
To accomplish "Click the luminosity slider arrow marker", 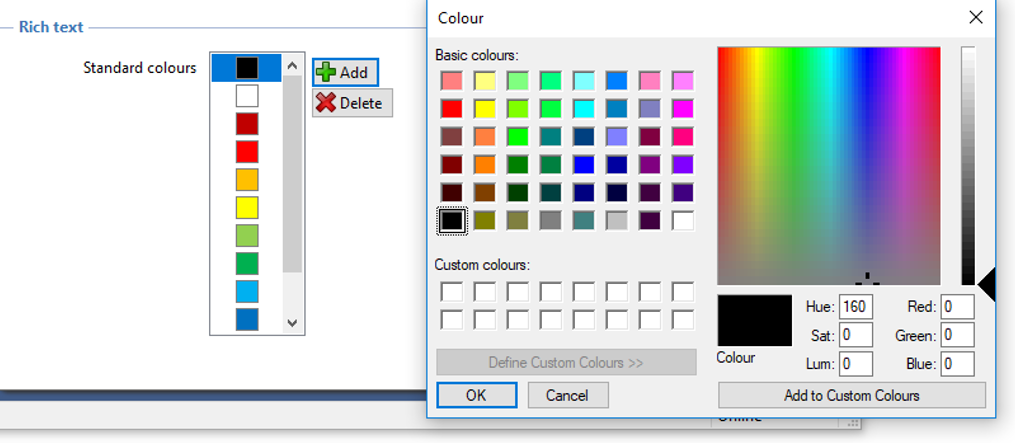I will [x=987, y=285].
